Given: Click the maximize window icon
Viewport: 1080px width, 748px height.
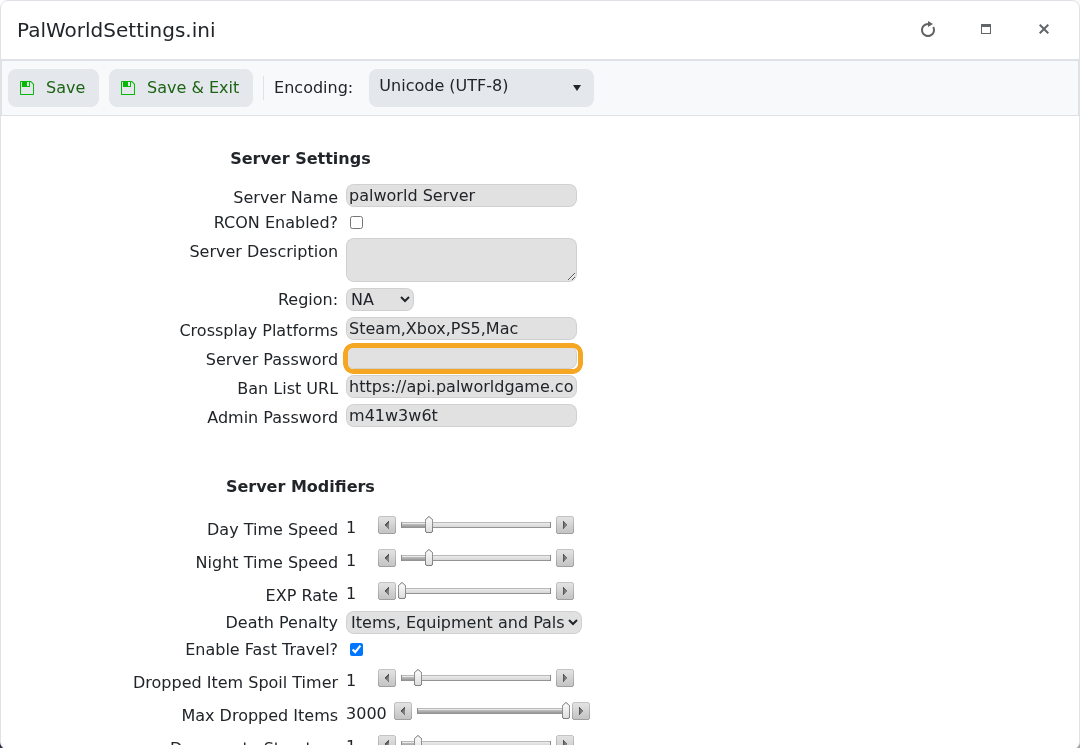Looking at the screenshot, I should (x=986, y=29).
